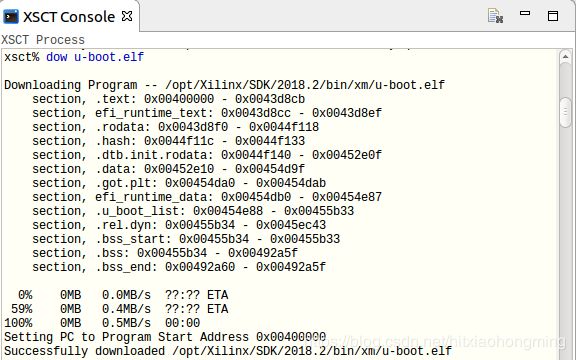Select the XSCT Console tab label
The width and height of the screenshot is (576, 360).
69,17
